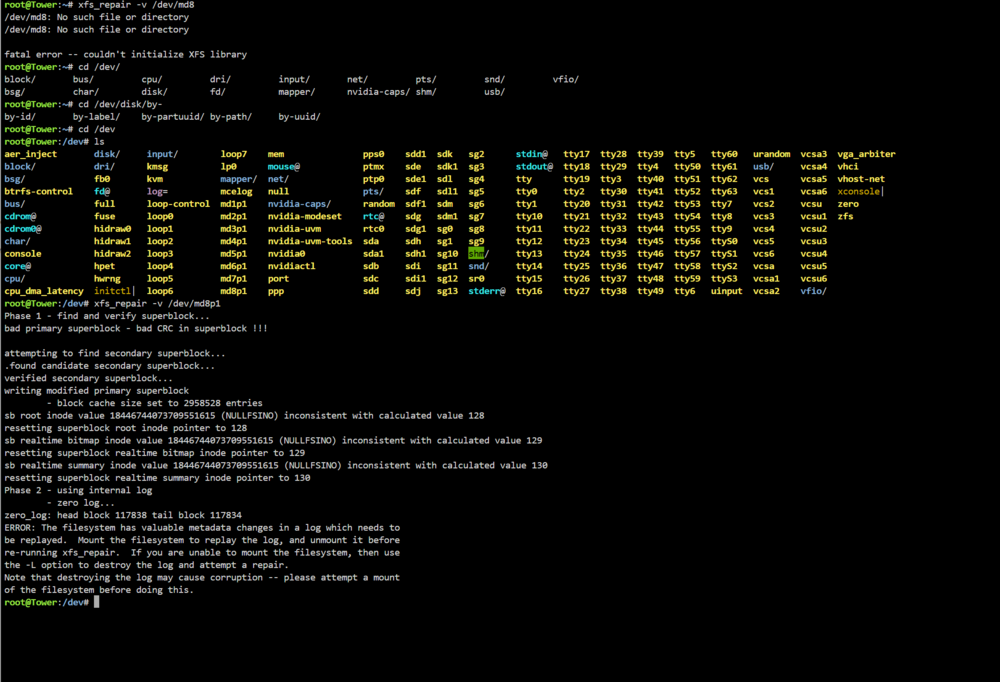Select the 'nvidia-uvm-tools' entry
The width and height of the screenshot is (1000, 682).
310,241
